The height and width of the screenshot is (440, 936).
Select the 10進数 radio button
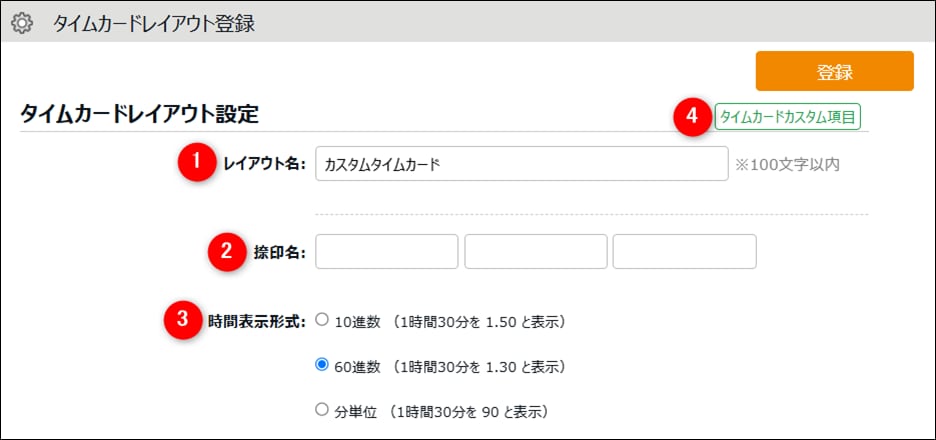click(322, 321)
